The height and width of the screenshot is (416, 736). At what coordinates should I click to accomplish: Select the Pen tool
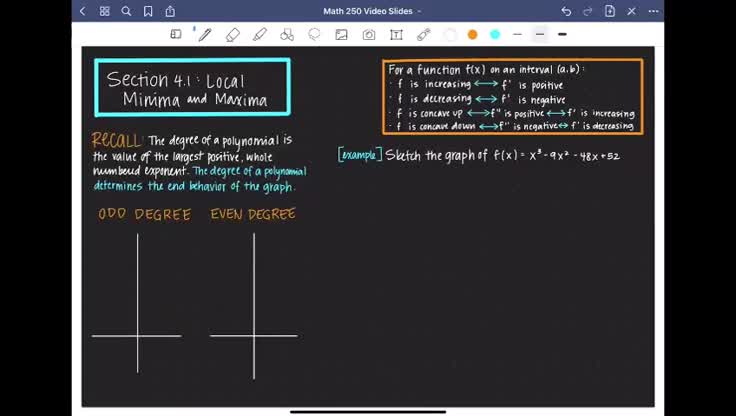[x=205, y=34]
